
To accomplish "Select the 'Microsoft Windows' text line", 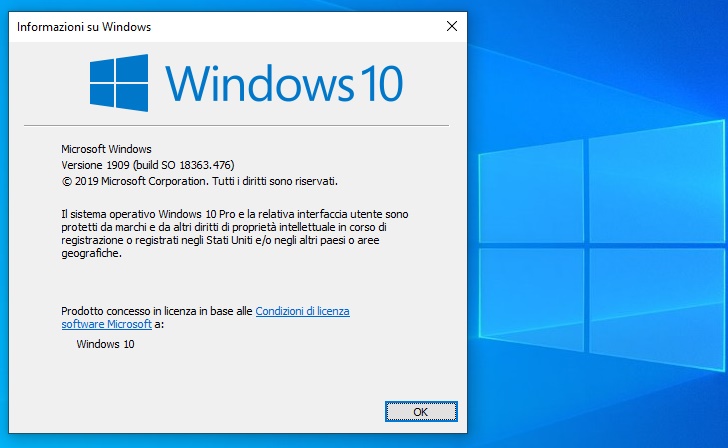I will tap(106, 149).
